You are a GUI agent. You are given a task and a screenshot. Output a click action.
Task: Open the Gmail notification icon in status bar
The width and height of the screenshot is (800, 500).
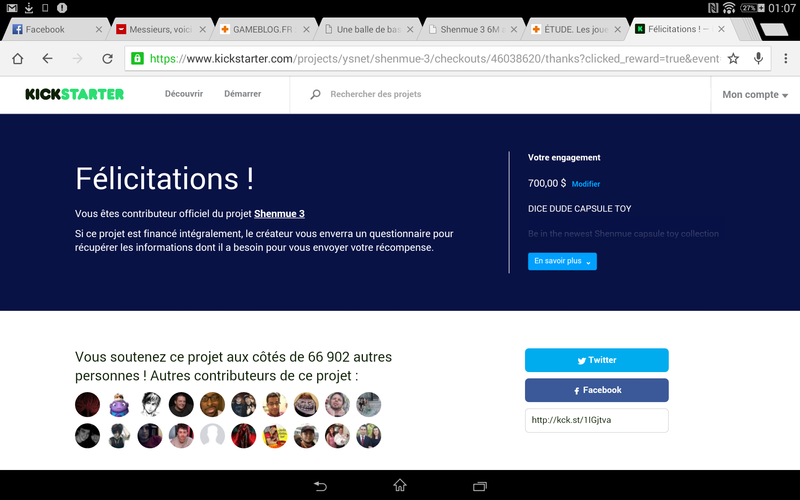pos(12,8)
